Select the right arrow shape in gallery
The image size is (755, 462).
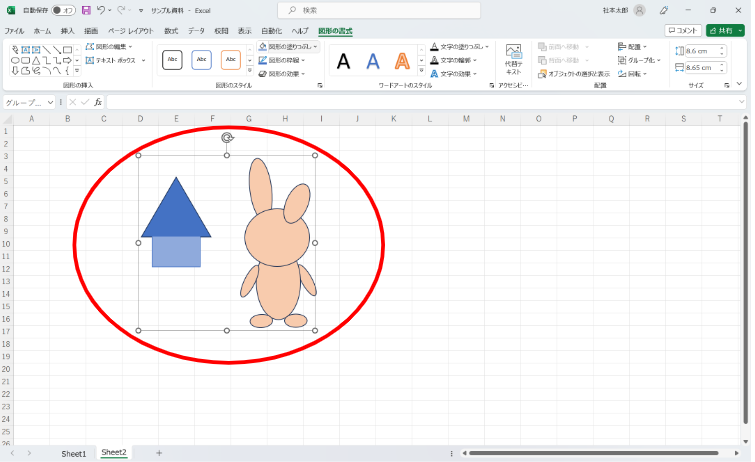coord(67,61)
